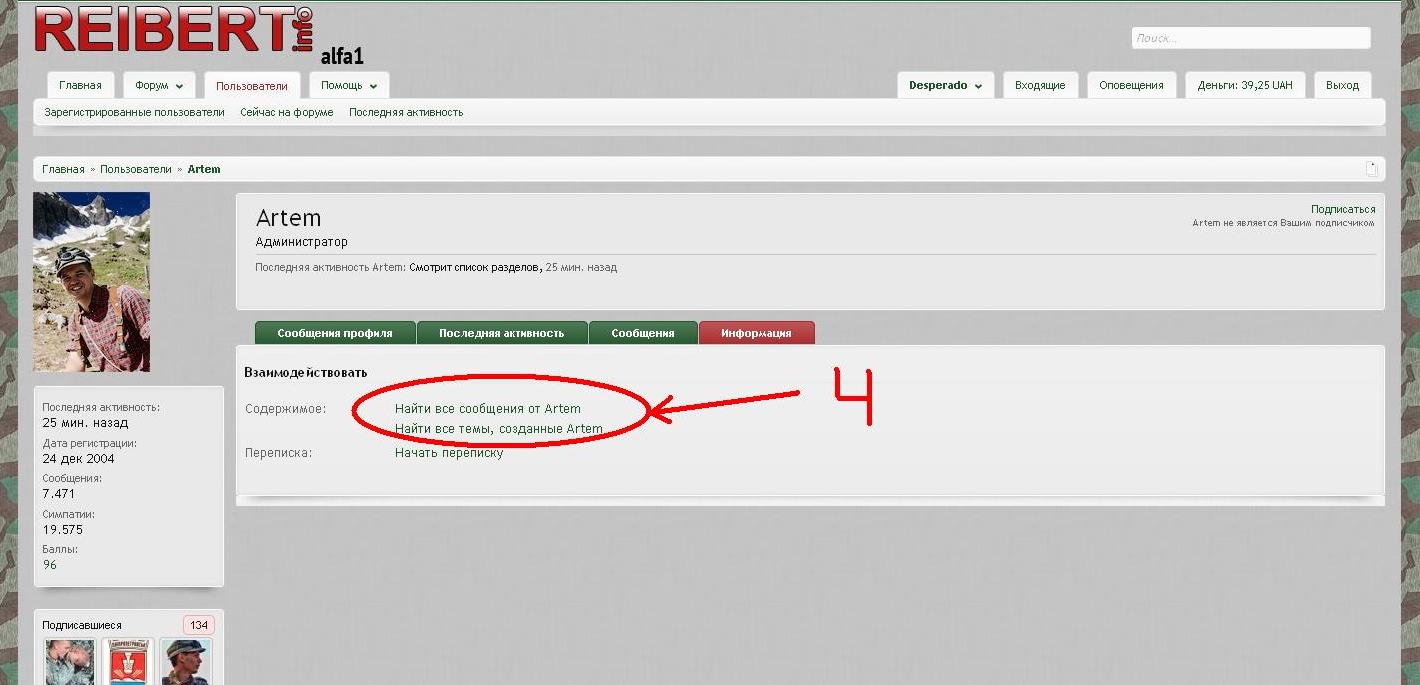Screen dimensions: 1420x685
Task: Open Сейчас на форуме sub-link
Action: tap(286, 112)
